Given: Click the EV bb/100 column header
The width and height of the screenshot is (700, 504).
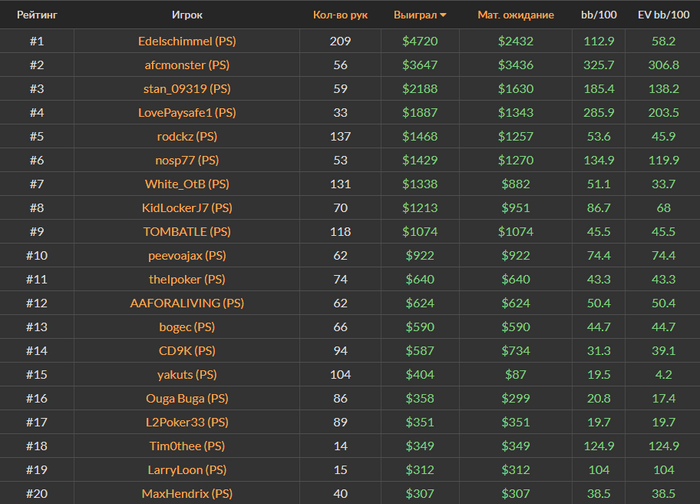Looking at the screenshot, I should tap(662, 16).
